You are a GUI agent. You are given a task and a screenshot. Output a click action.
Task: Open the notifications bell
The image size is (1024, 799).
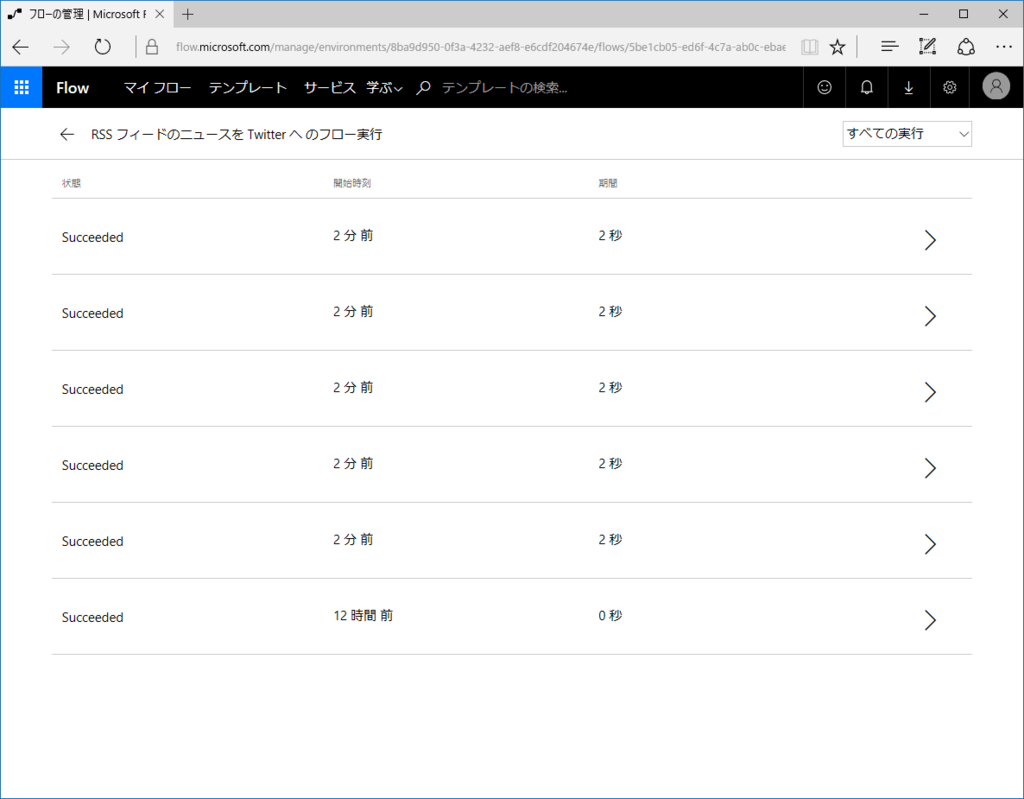pyautogui.click(x=866, y=87)
